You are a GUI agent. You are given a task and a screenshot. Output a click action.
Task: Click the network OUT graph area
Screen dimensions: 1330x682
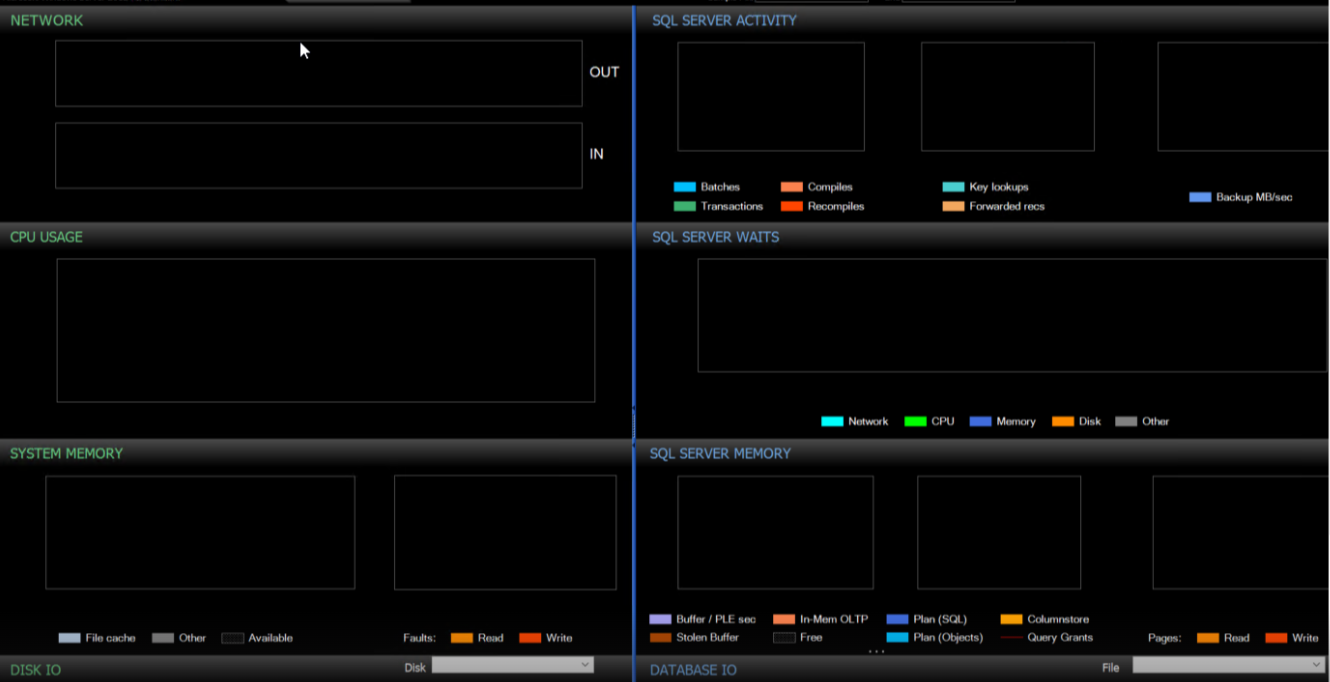318,73
